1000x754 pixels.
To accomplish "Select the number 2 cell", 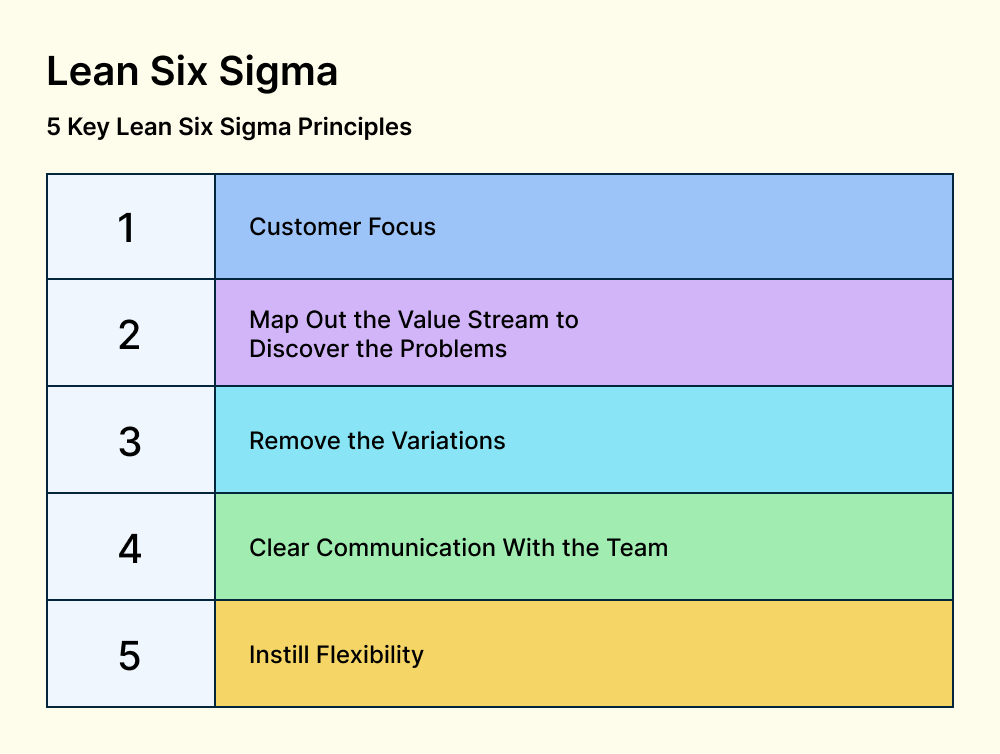I will pyautogui.click(x=130, y=334).
